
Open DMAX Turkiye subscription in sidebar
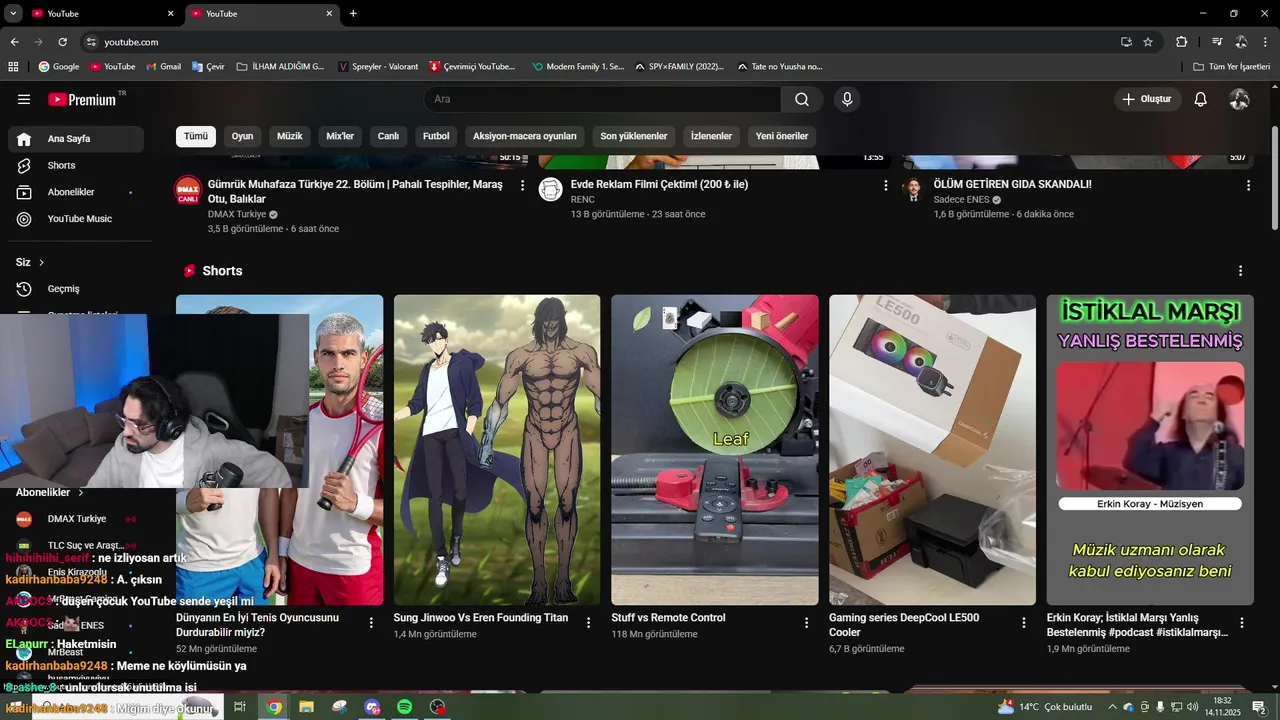point(76,519)
